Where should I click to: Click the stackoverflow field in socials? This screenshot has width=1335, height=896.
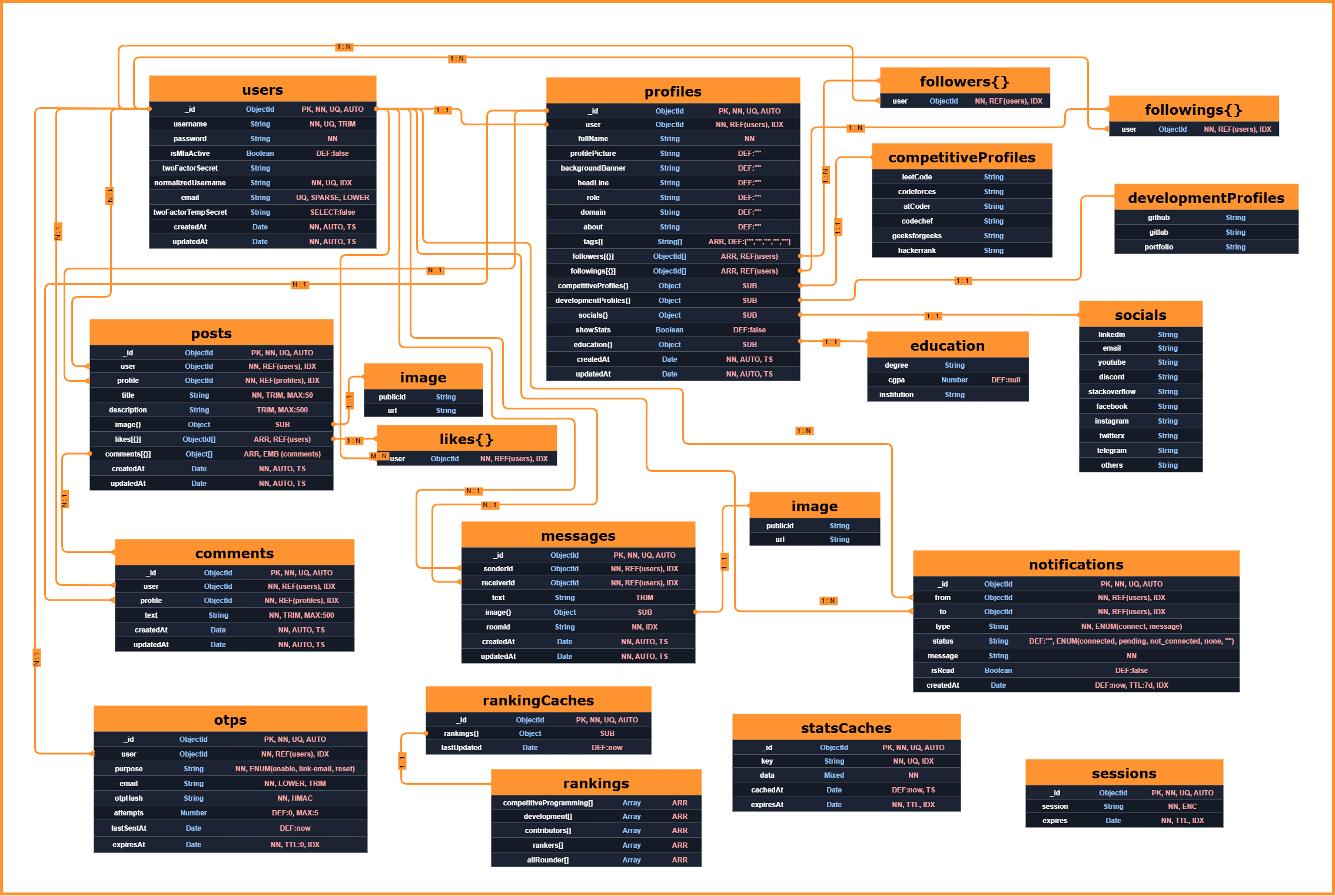(1140, 391)
